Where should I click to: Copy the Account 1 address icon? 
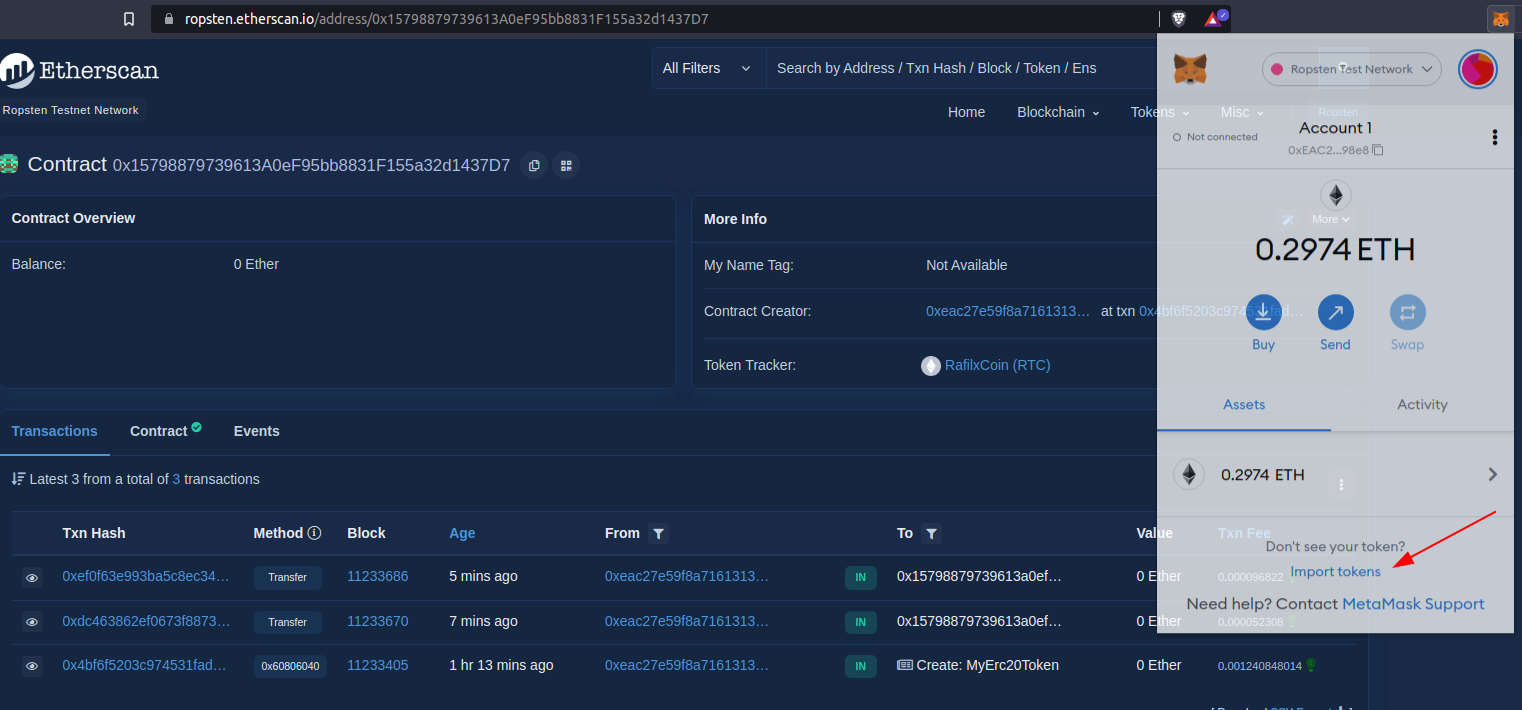(1378, 150)
